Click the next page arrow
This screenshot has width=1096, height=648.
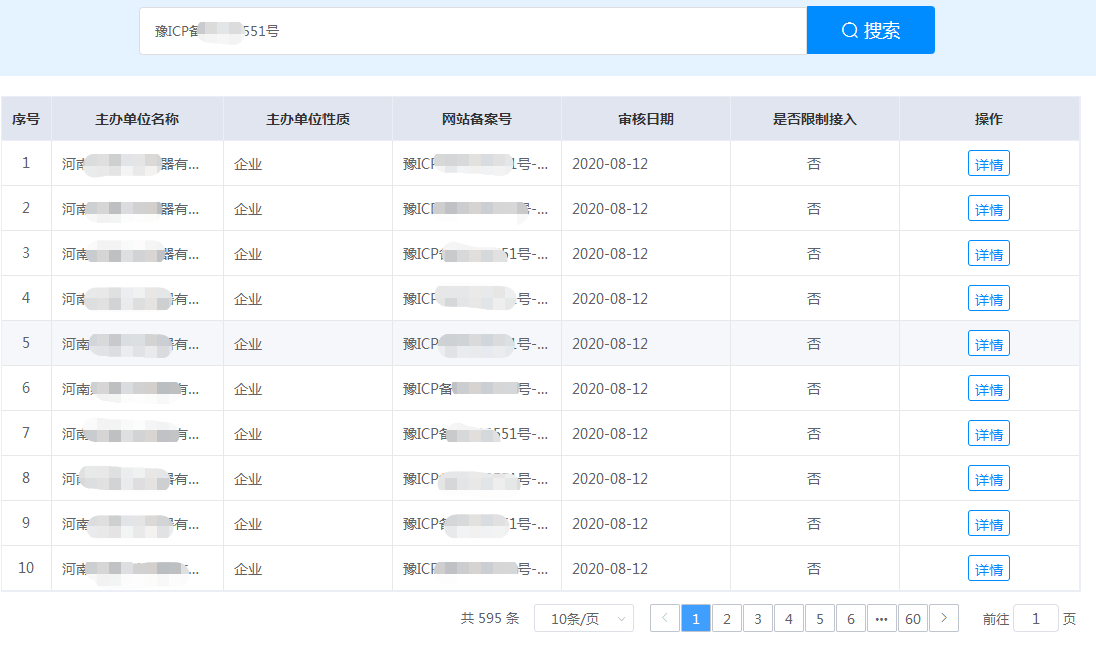click(x=944, y=618)
